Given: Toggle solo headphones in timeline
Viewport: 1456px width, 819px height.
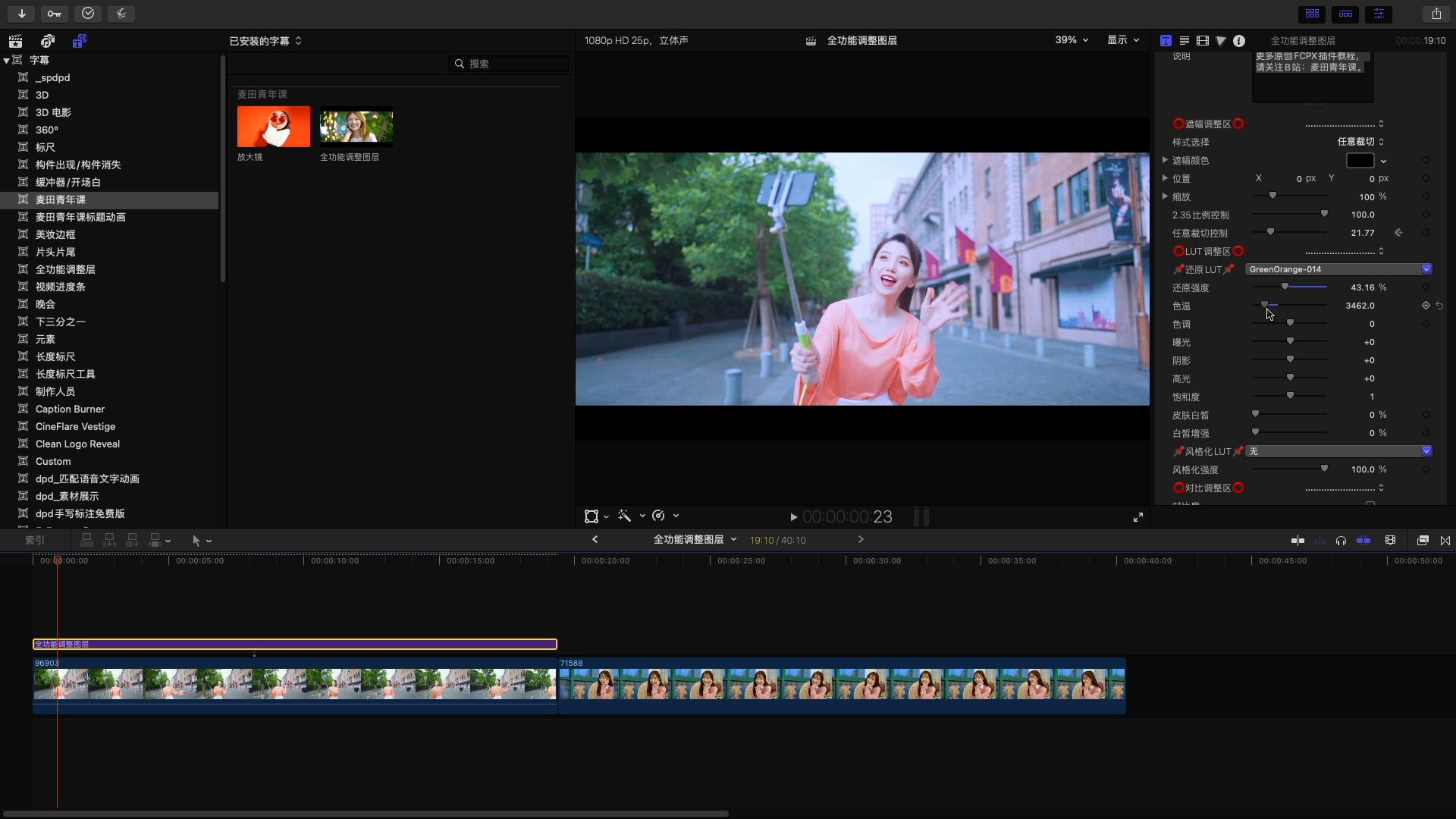Looking at the screenshot, I should [x=1341, y=541].
